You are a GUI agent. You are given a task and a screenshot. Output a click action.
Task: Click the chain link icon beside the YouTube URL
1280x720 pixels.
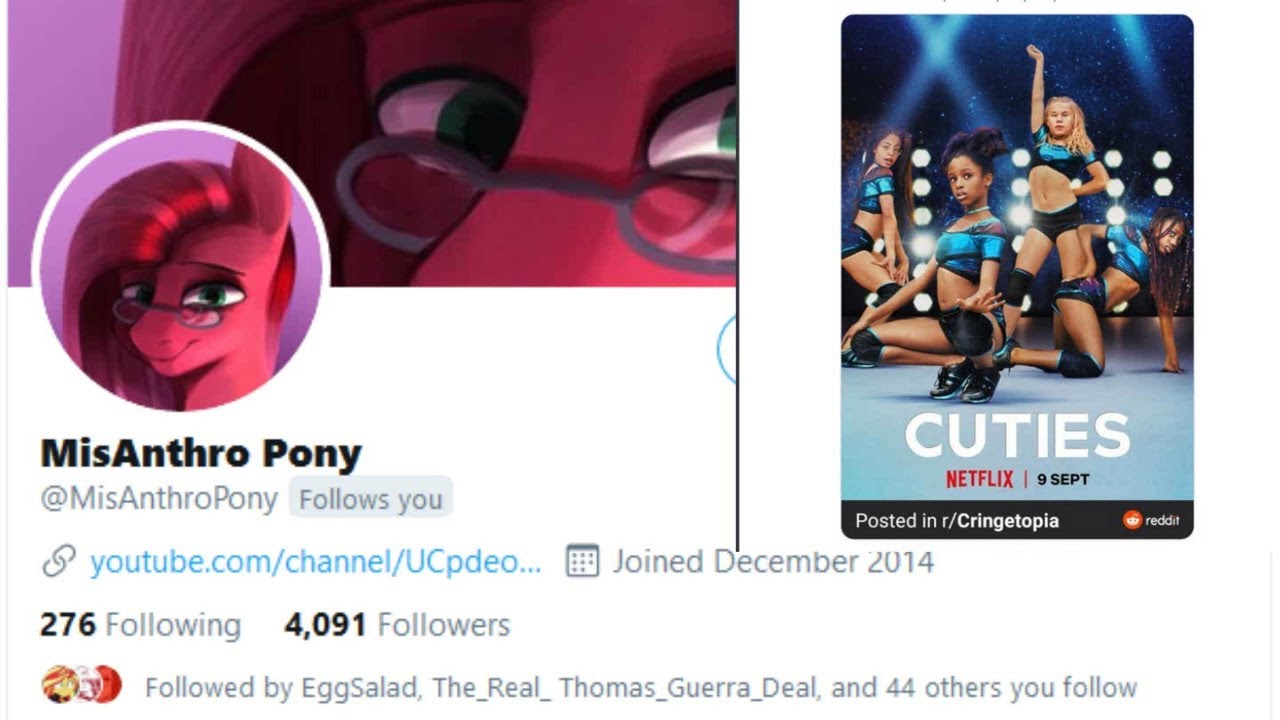(x=59, y=562)
